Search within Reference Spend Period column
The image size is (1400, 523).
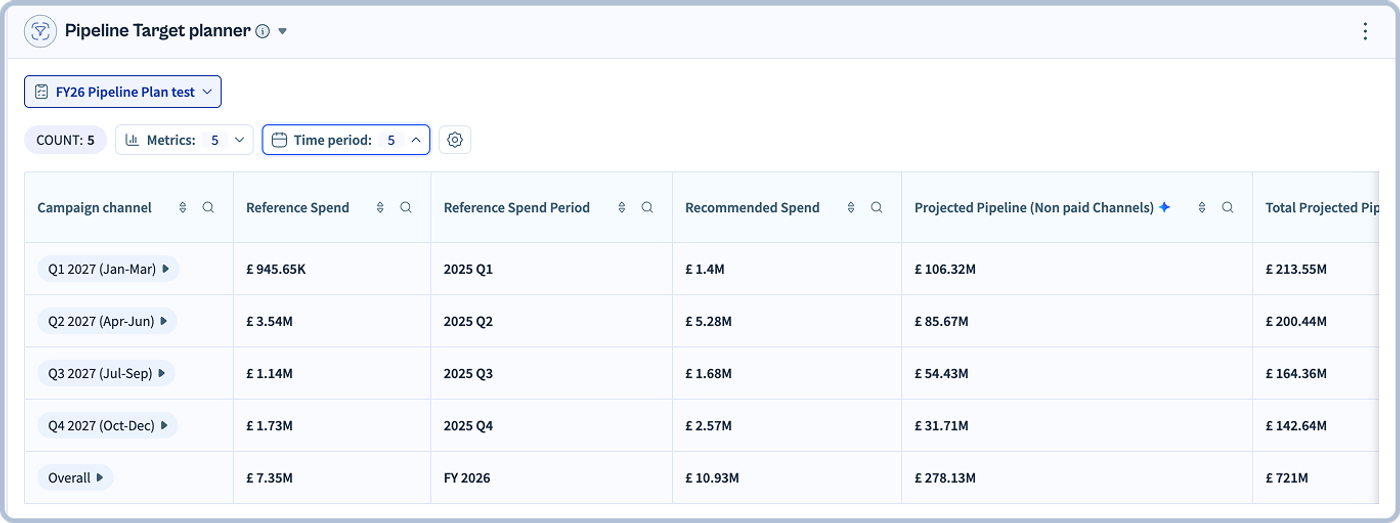pos(647,208)
